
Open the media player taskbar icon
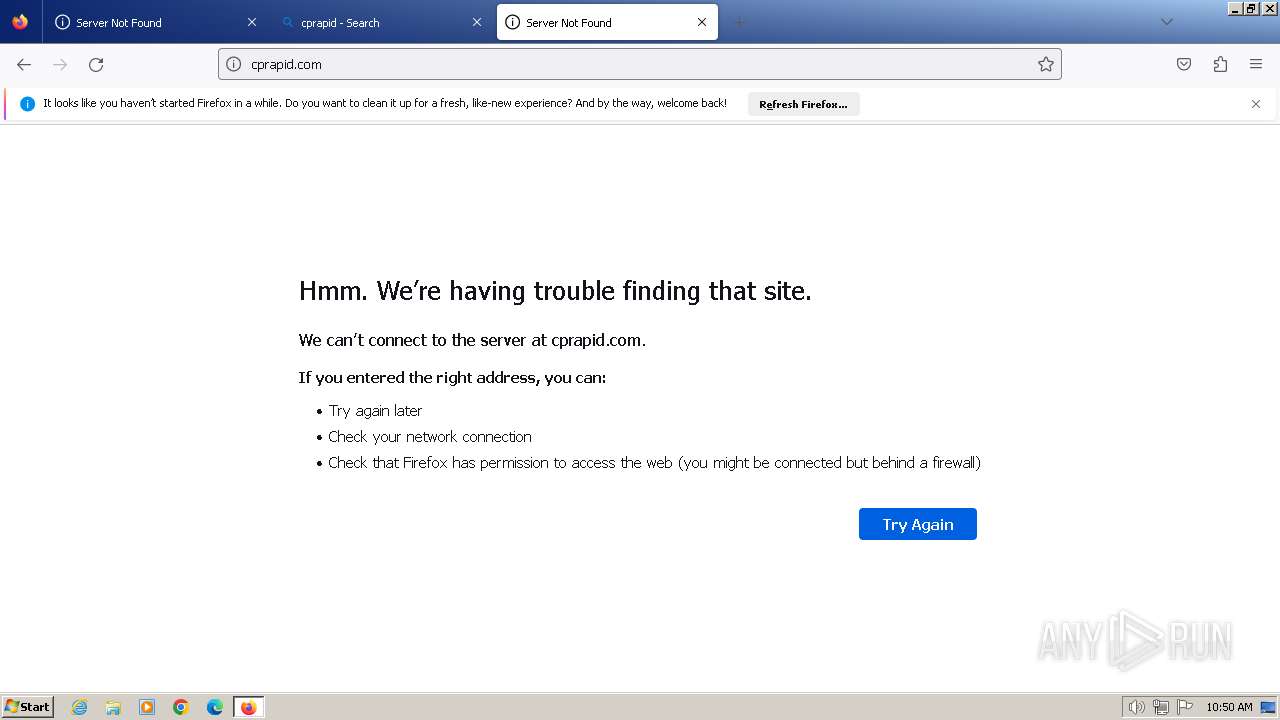(x=147, y=707)
